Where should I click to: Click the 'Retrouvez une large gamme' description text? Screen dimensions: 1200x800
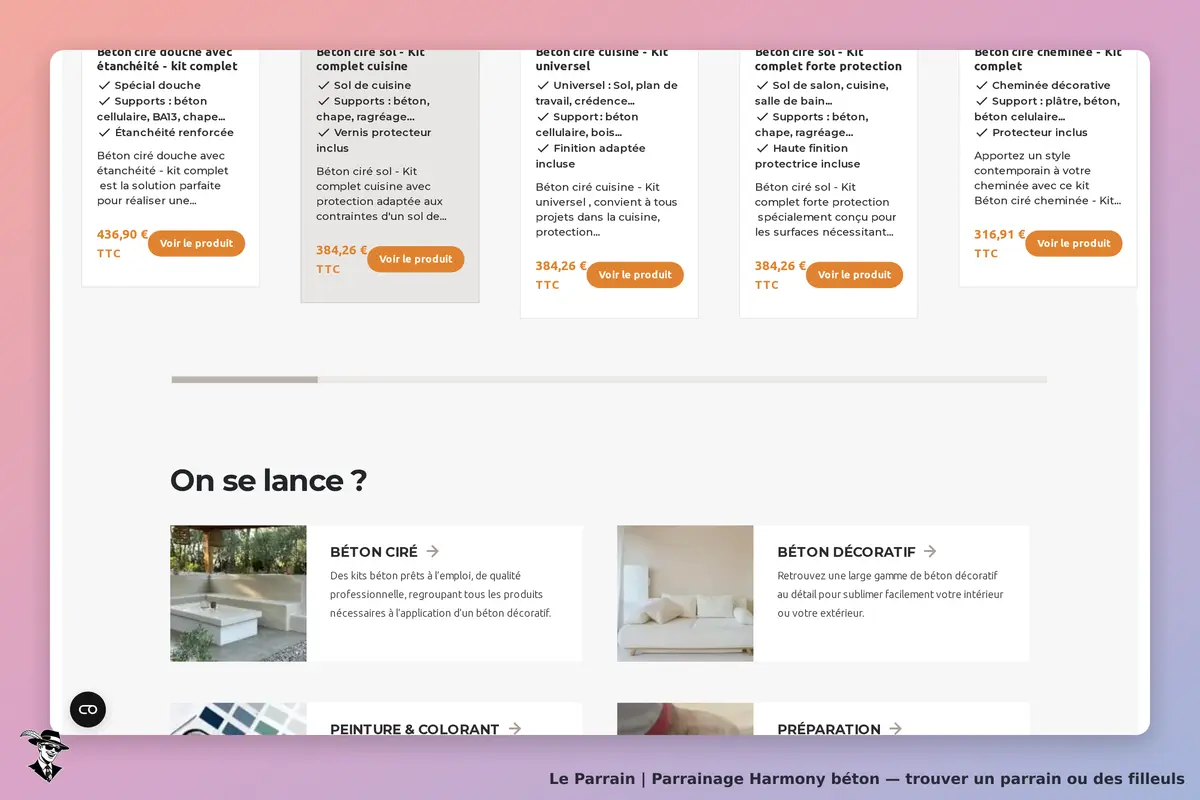click(890, 594)
